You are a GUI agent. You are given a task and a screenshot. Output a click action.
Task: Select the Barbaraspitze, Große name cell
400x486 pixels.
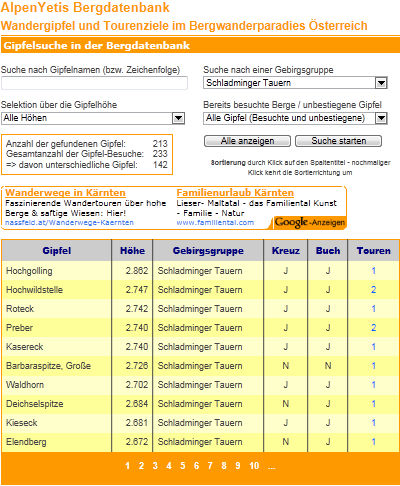coord(57,366)
